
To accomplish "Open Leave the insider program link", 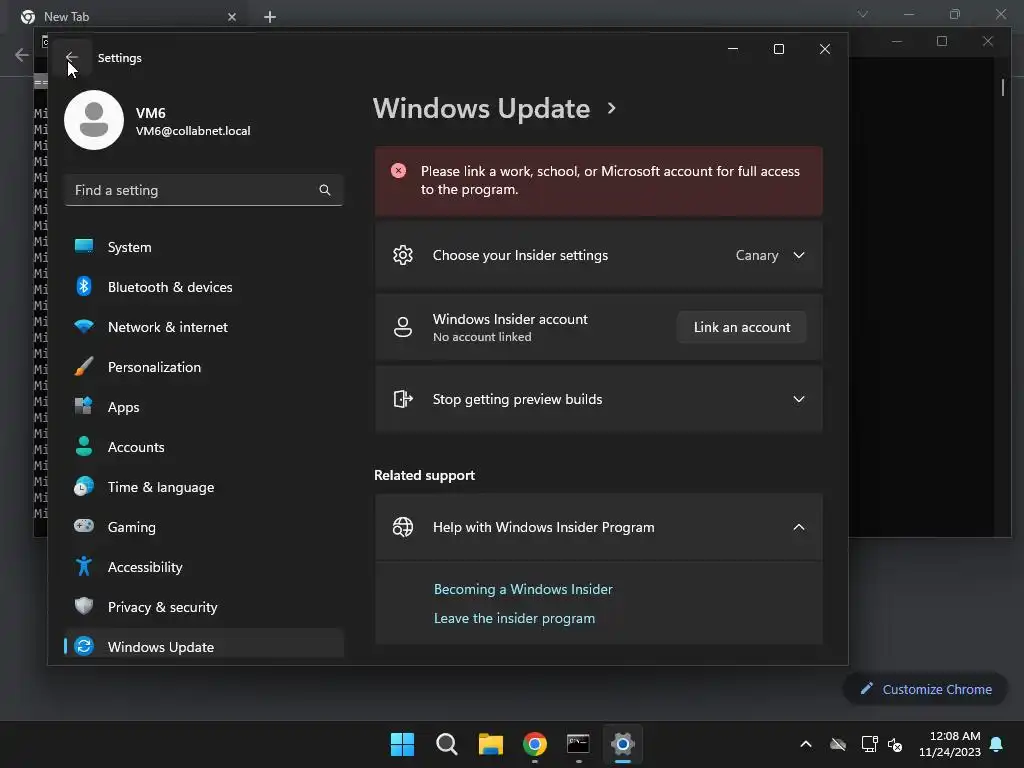I will [514, 618].
